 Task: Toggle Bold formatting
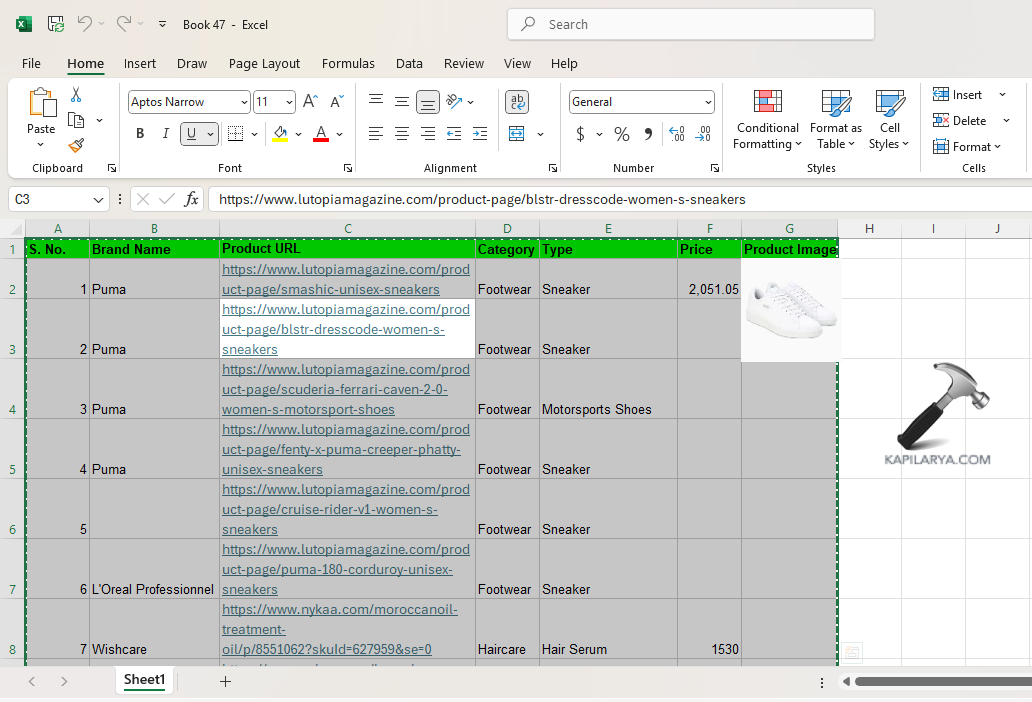click(140, 134)
